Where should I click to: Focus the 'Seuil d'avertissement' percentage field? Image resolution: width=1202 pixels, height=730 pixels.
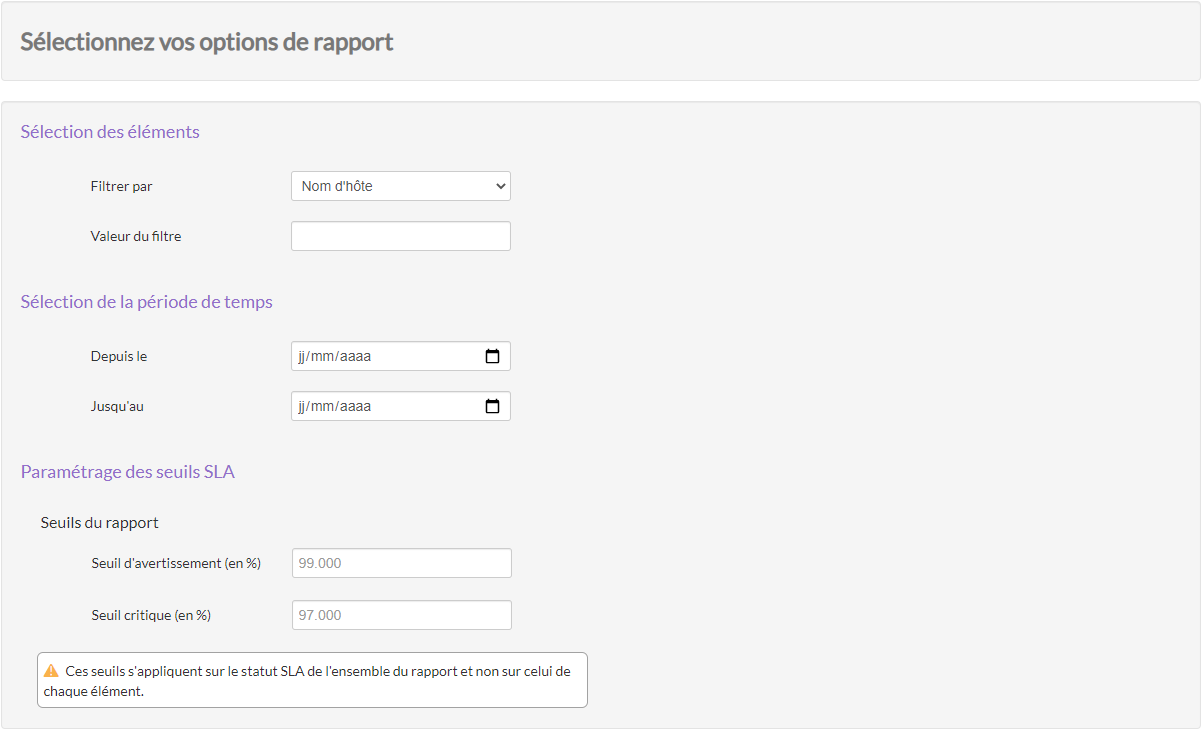click(x=401, y=563)
